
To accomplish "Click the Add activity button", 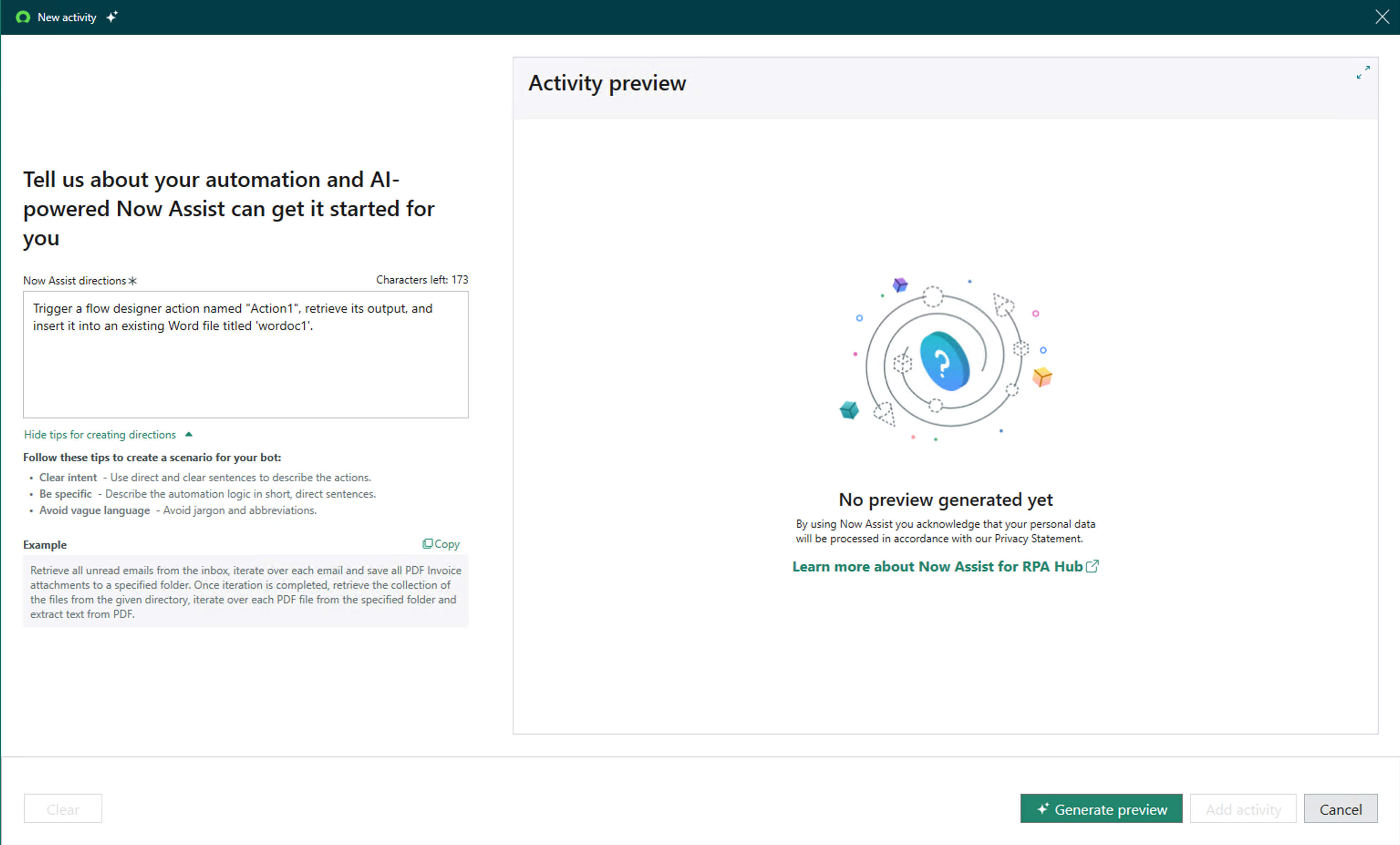I will (1243, 809).
